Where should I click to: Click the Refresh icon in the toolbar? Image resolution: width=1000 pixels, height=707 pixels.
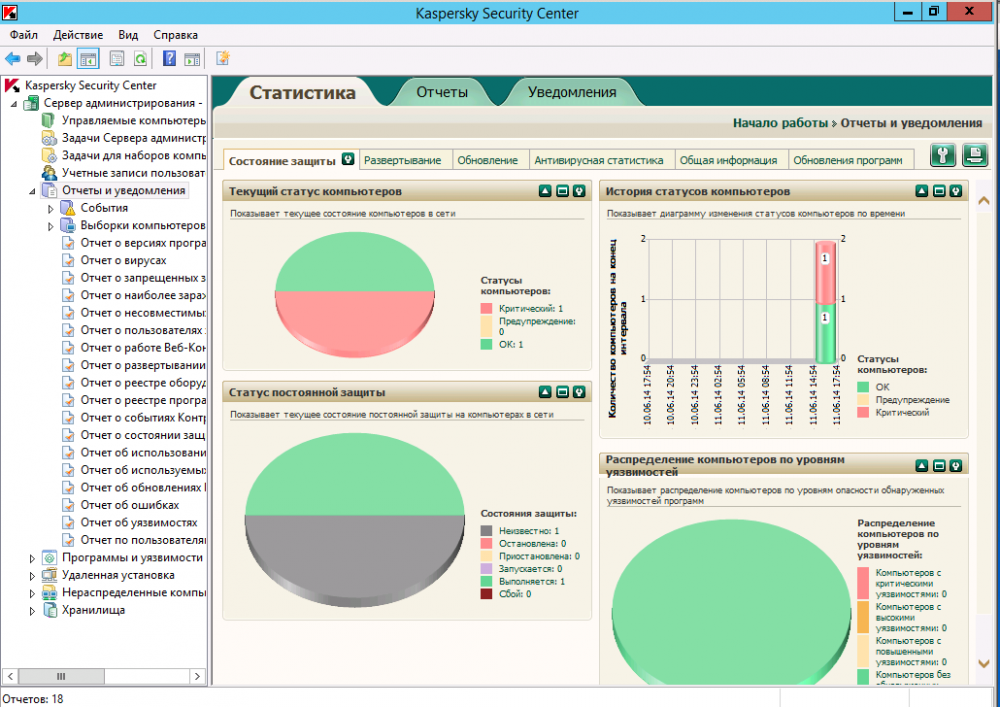point(141,59)
